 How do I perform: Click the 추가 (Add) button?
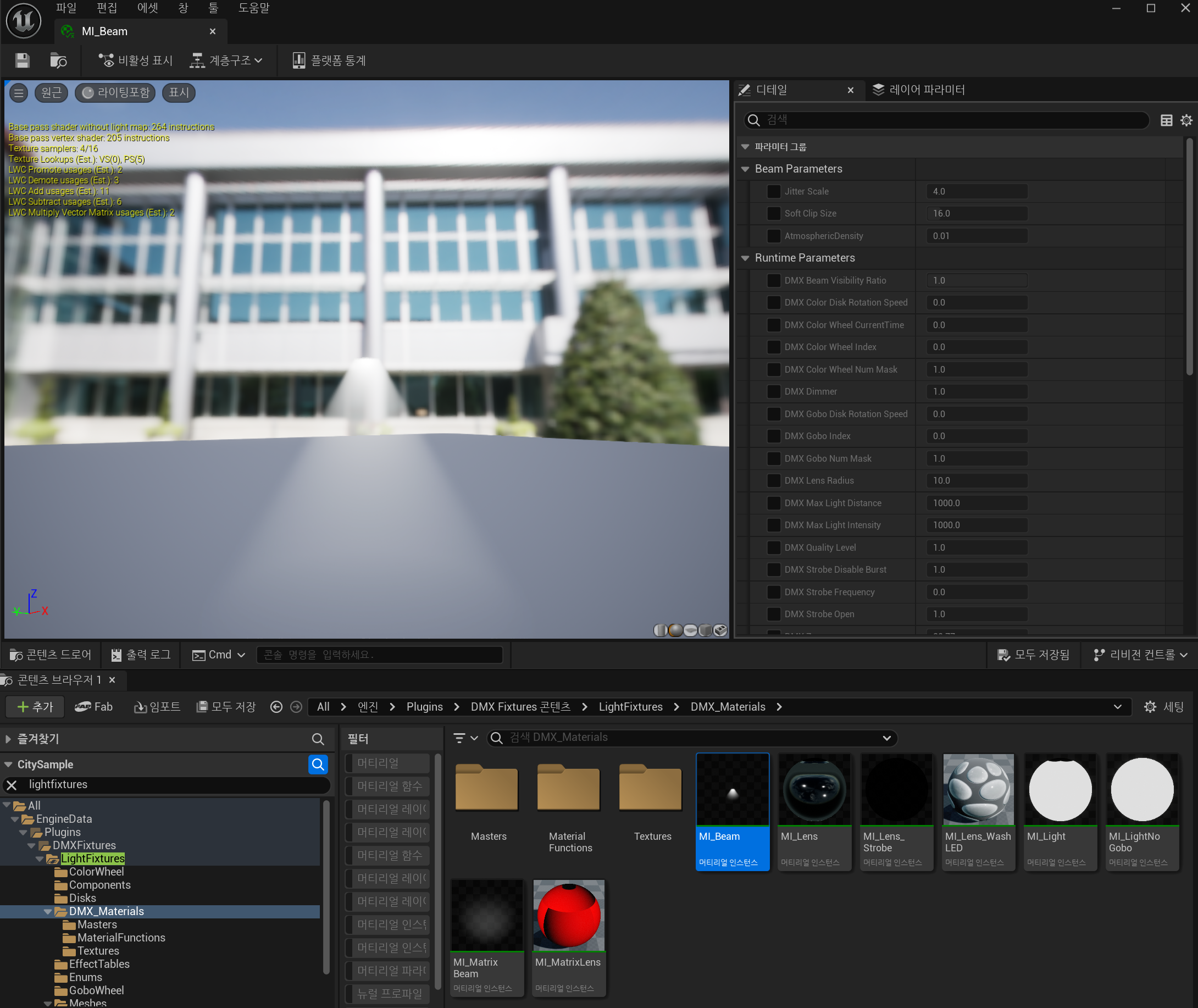pyautogui.click(x=35, y=707)
